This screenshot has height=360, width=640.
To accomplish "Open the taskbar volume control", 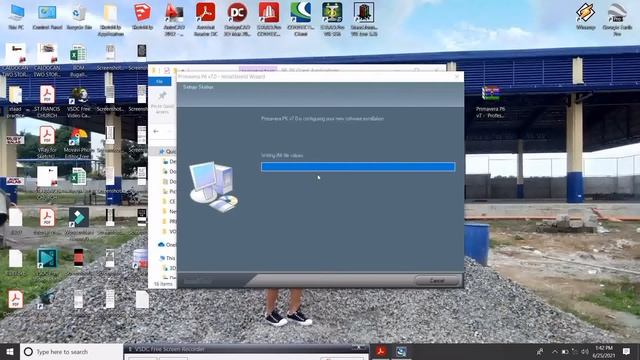I will (x=584, y=351).
